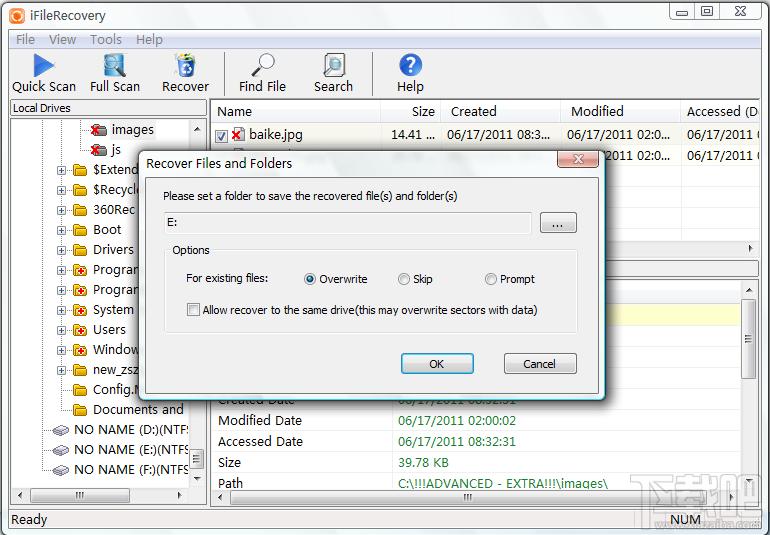
Task: Click Cancel in the recover dialog
Action: pyautogui.click(x=540, y=364)
